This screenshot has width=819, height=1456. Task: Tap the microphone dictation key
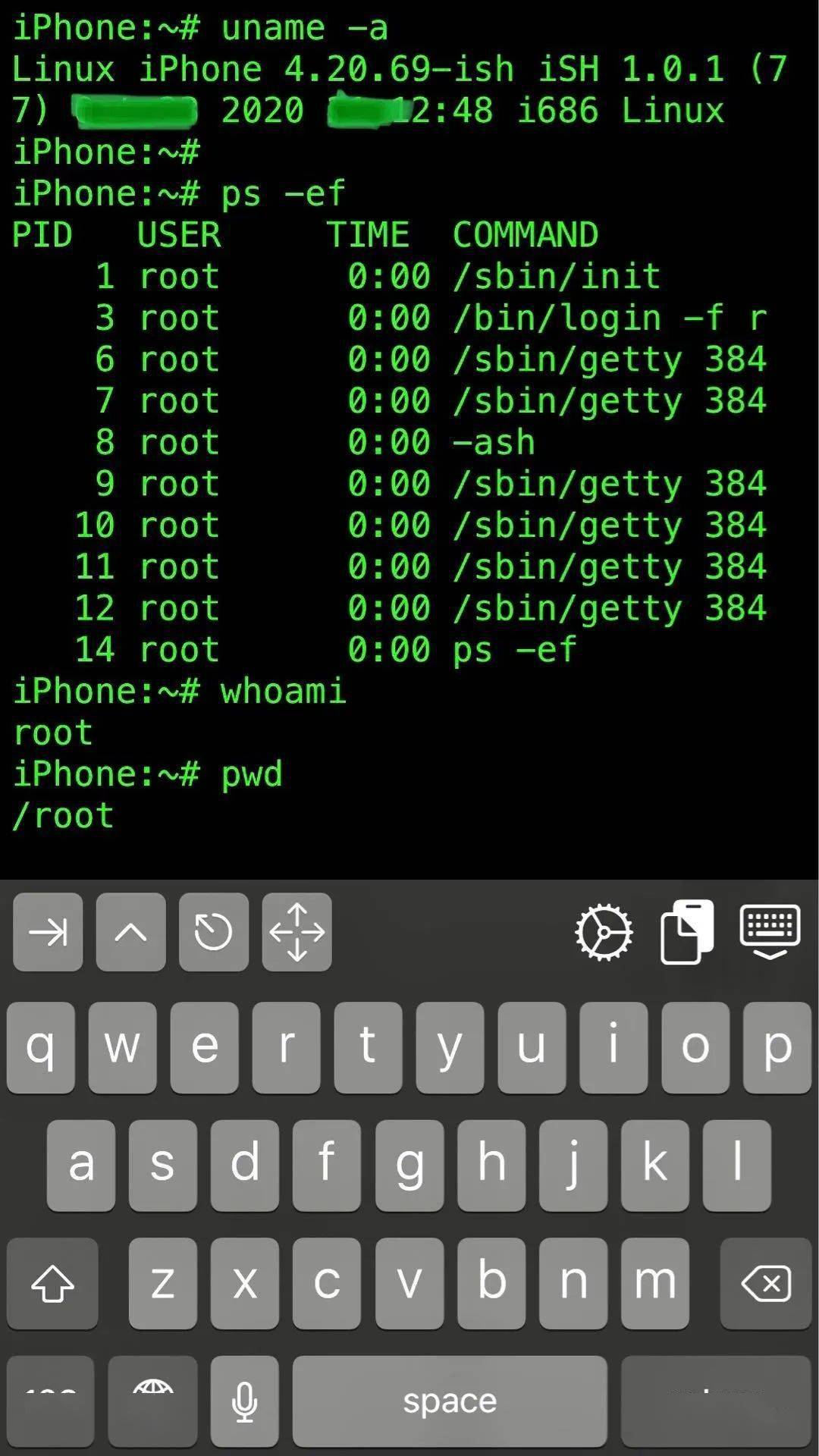point(244,1401)
